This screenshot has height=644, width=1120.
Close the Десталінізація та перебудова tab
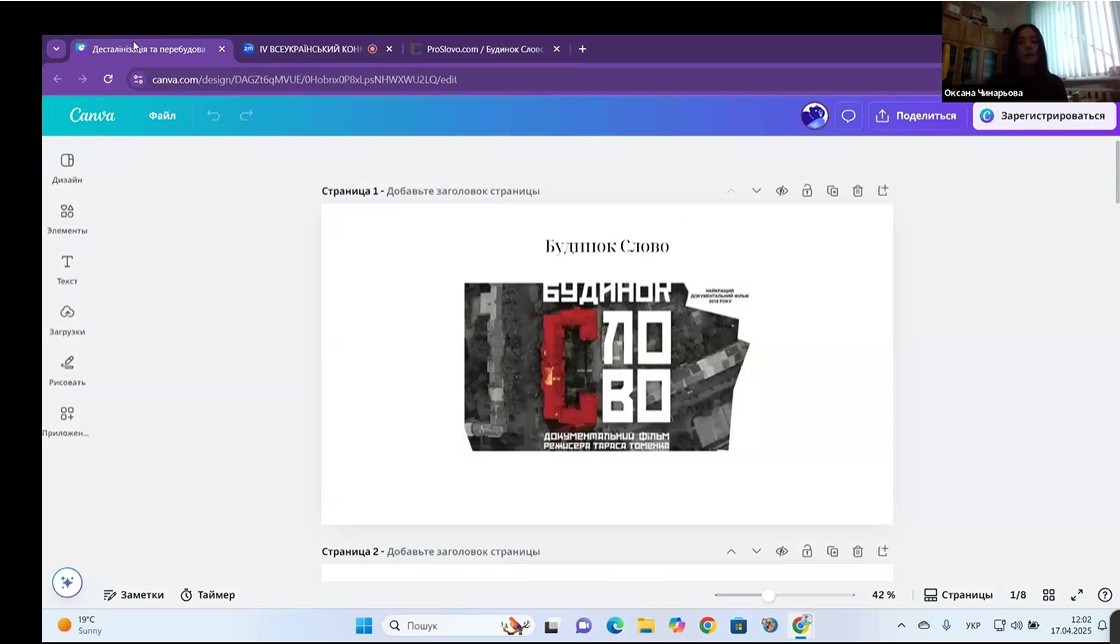pos(222,49)
